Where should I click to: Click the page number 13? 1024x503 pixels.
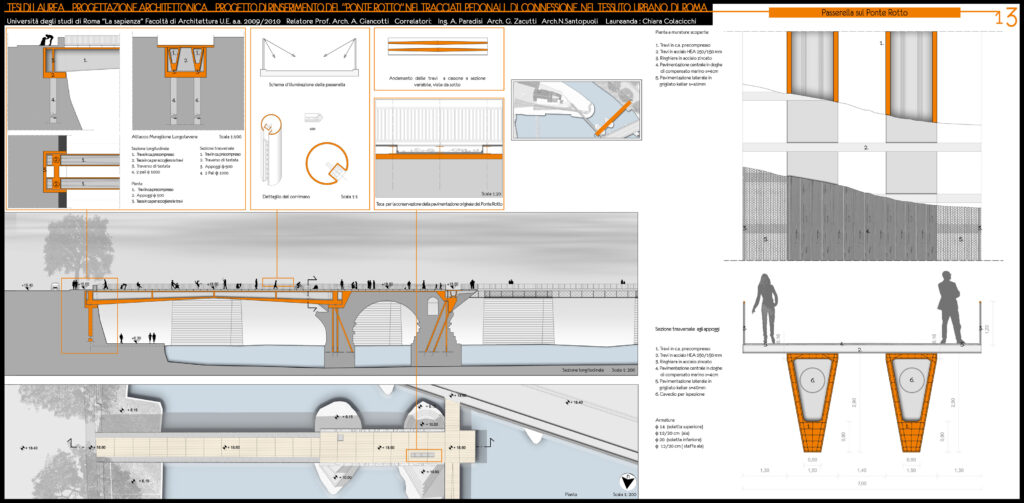1006,17
